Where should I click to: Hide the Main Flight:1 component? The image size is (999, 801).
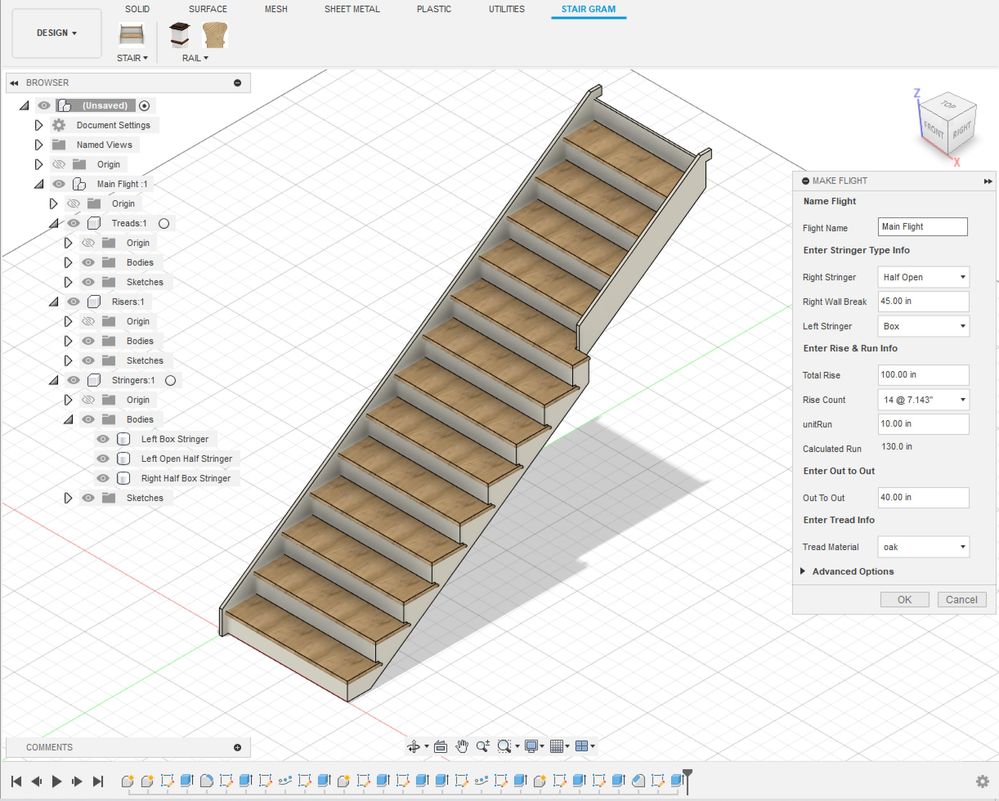[59, 184]
